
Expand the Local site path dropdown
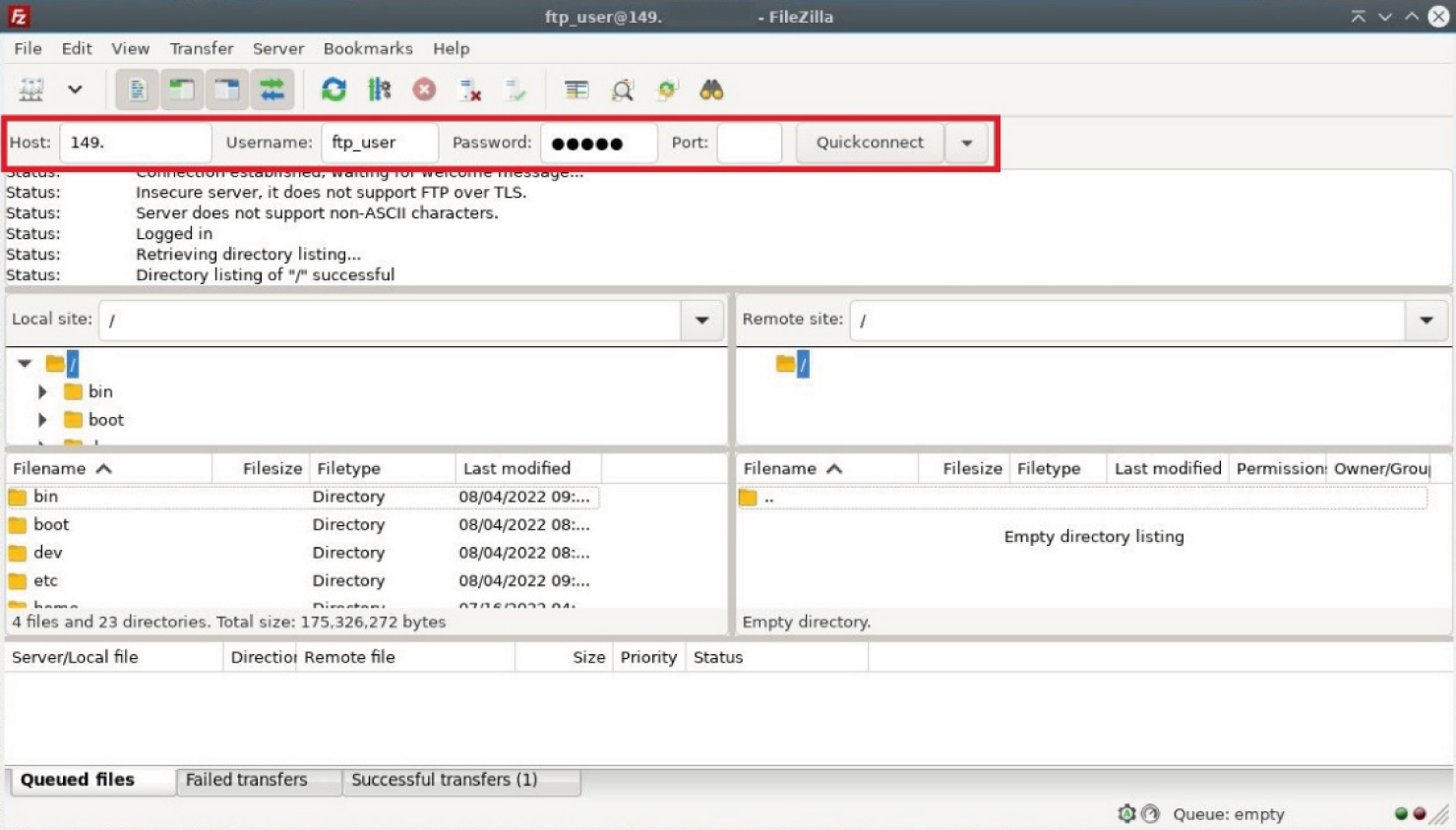[702, 320]
